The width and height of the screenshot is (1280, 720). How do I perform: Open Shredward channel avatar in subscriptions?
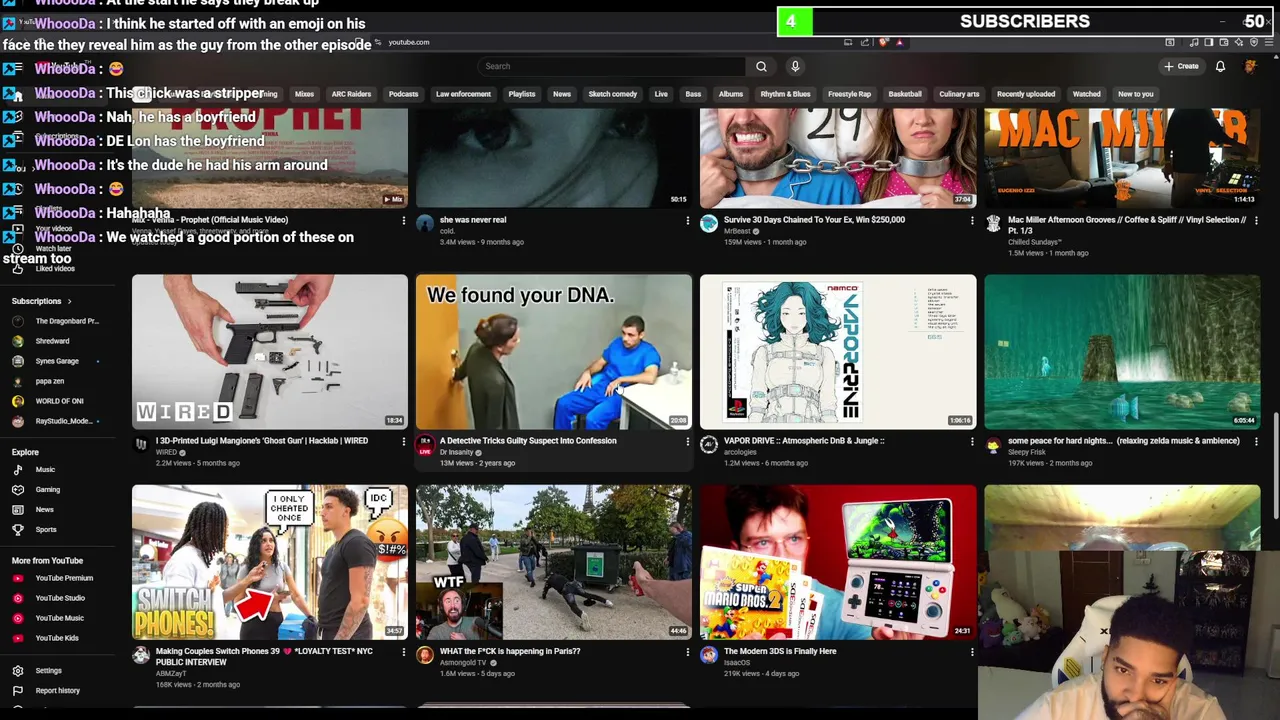click(18, 341)
